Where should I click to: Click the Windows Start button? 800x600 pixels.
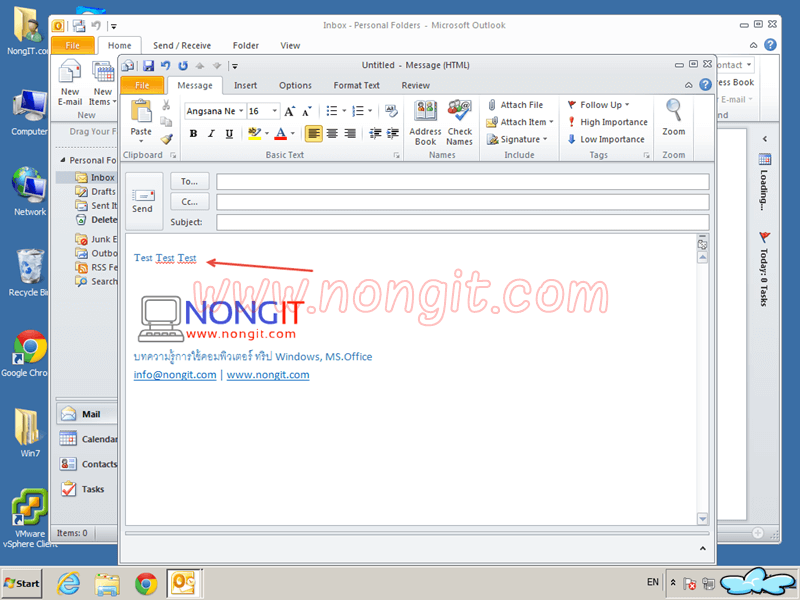pyautogui.click(x=22, y=584)
